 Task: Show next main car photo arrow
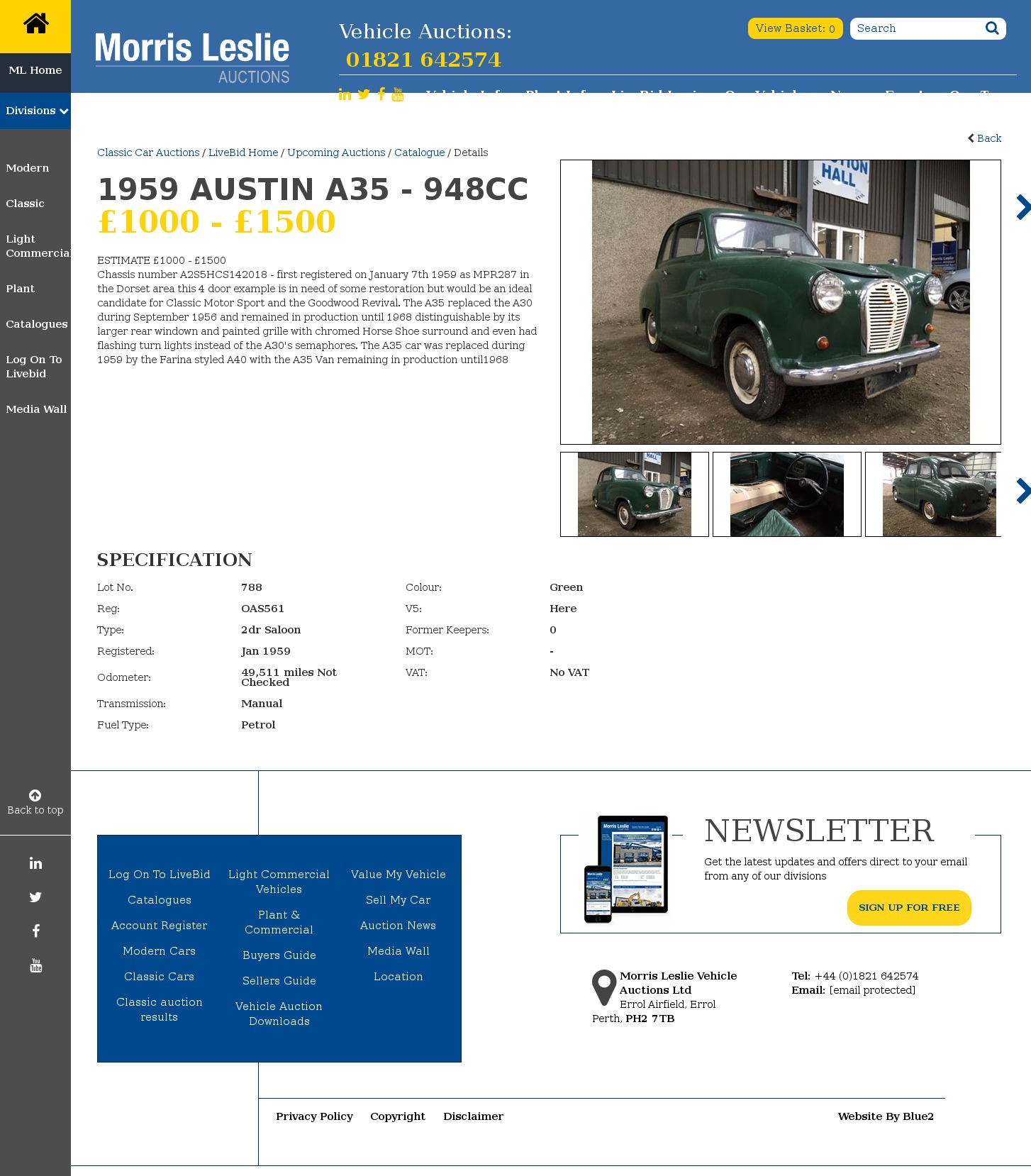click(x=1022, y=207)
